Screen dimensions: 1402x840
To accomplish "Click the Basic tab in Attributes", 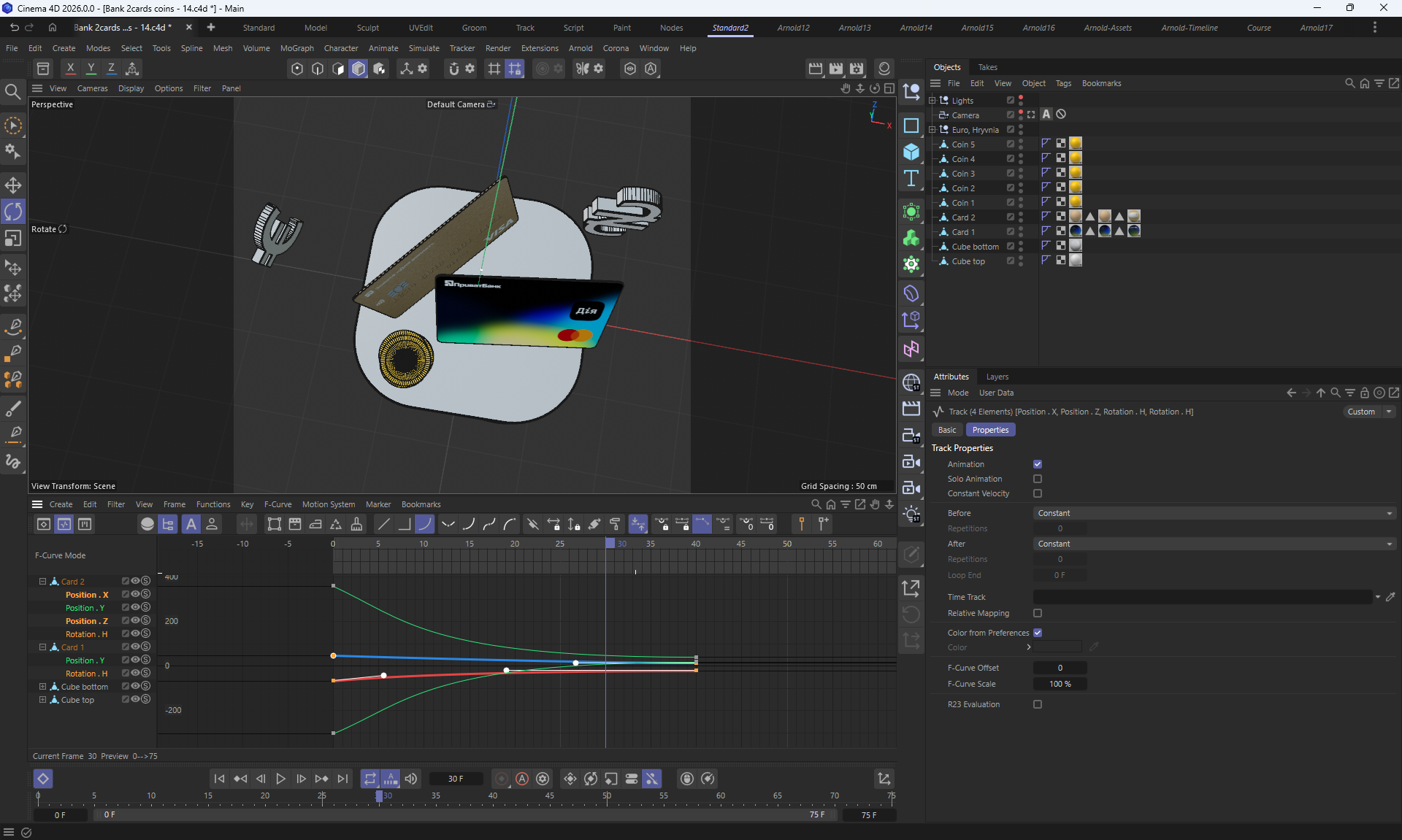I will [x=946, y=430].
